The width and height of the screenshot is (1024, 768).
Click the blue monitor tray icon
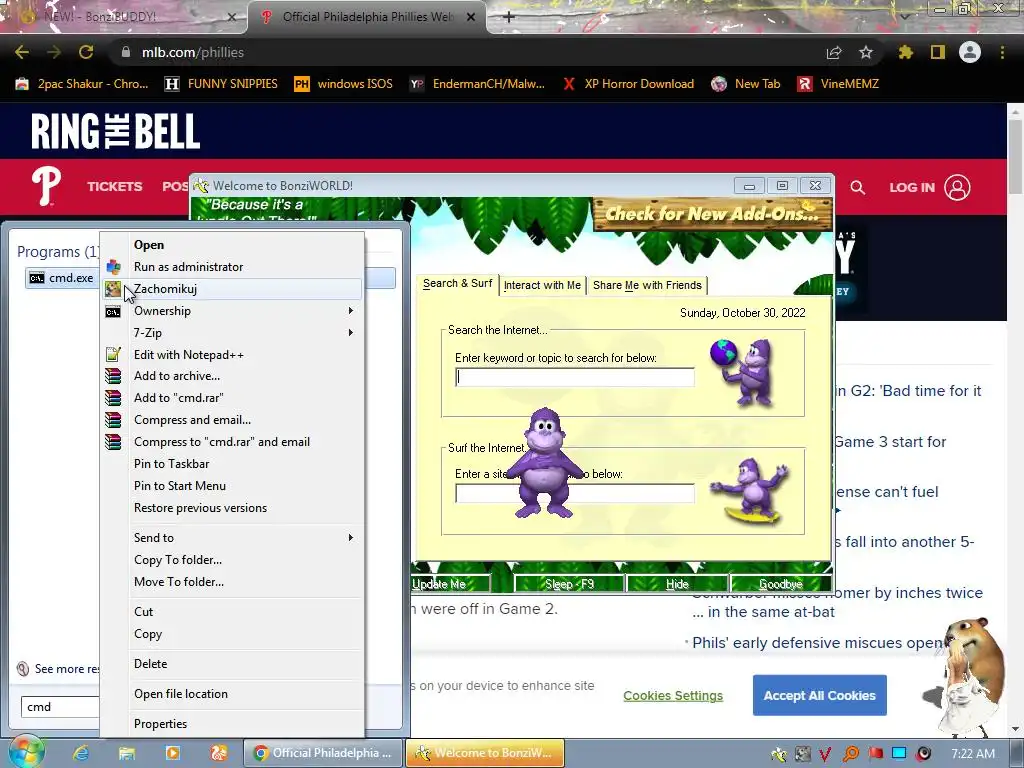[899, 754]
